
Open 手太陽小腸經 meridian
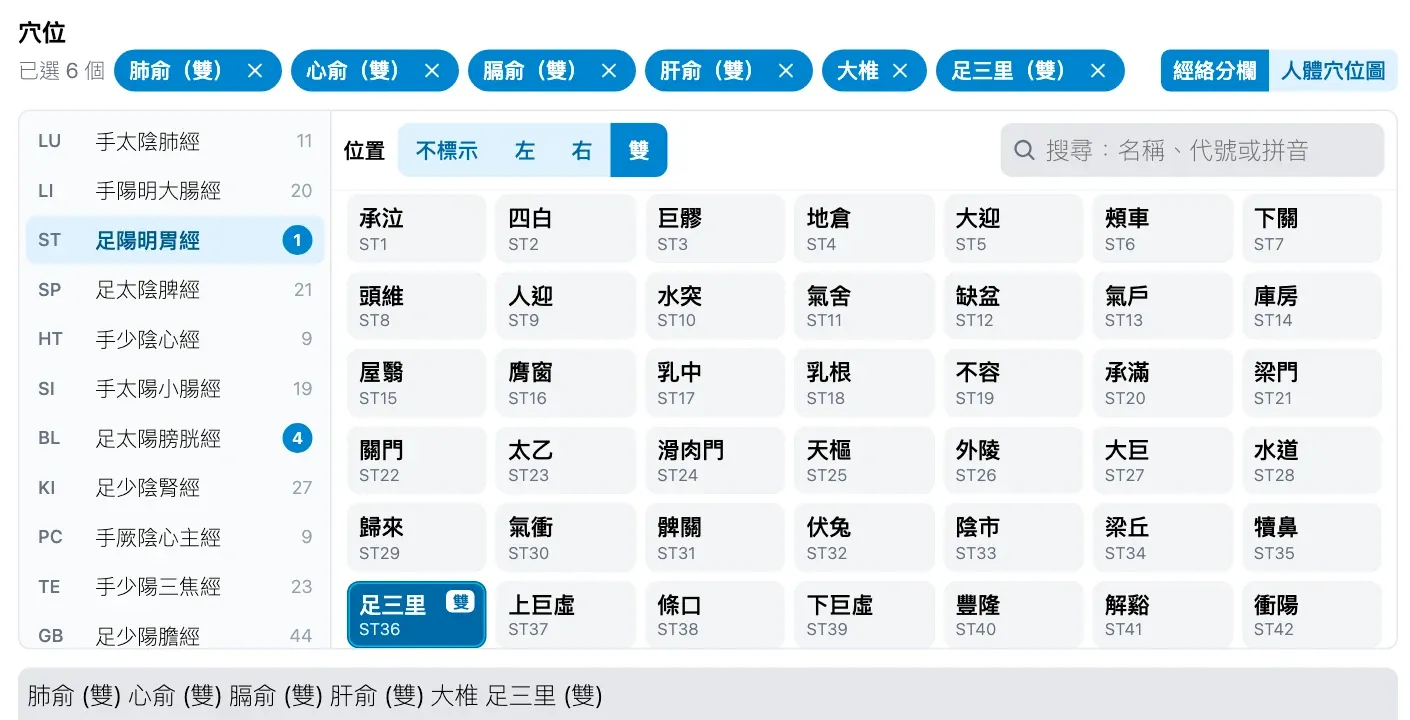tap(175, 389)
